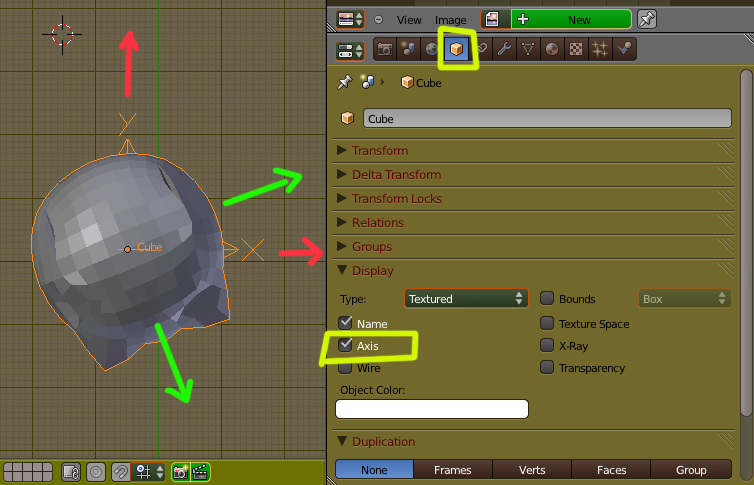Open the Physics tab
Viewport: 754px width, 485px height.
pyautogui.click(x=624, y=49)
